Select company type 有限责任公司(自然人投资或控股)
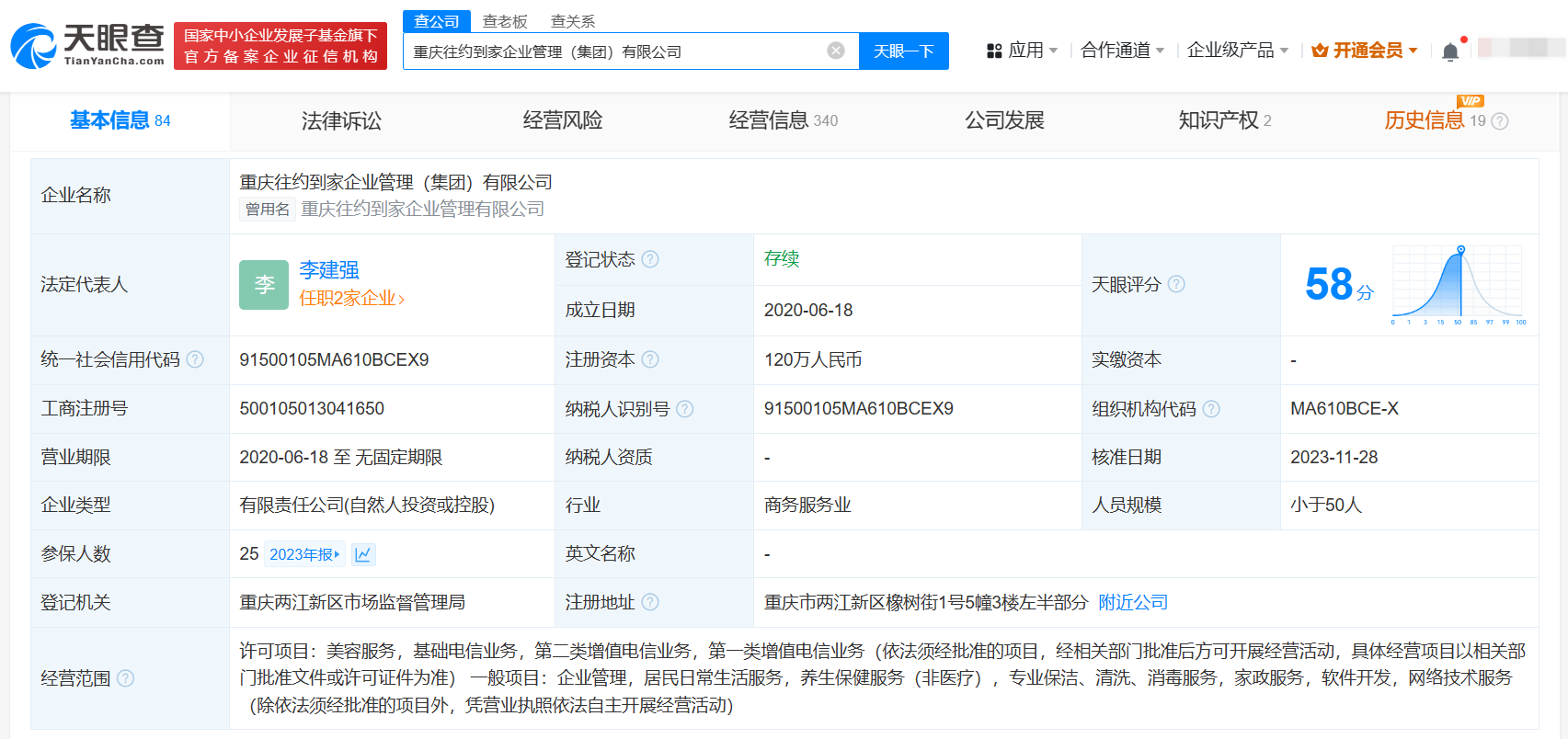1568x739 pixels. click(x=367, y=506)
